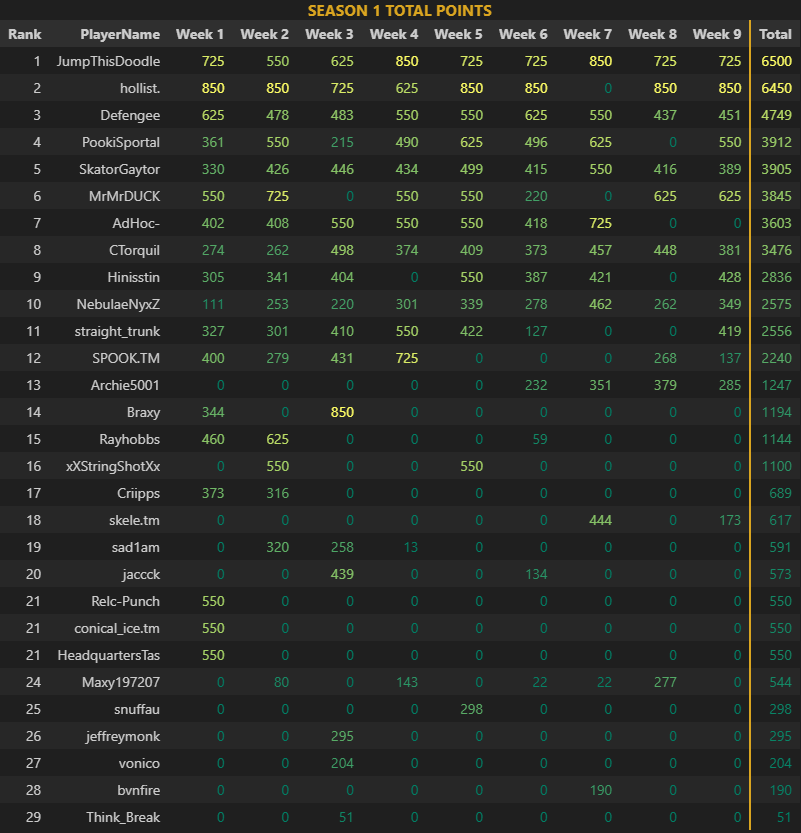Select player name Rayhobbs
The image size is (801, 833).
(x=130, y=439)
